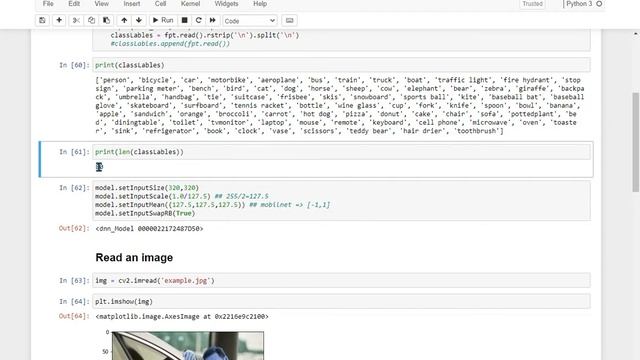Cut selected cells with the scissors icon
Image resolution: width=640 pixels, height=360 pixels.
point(76,20)
